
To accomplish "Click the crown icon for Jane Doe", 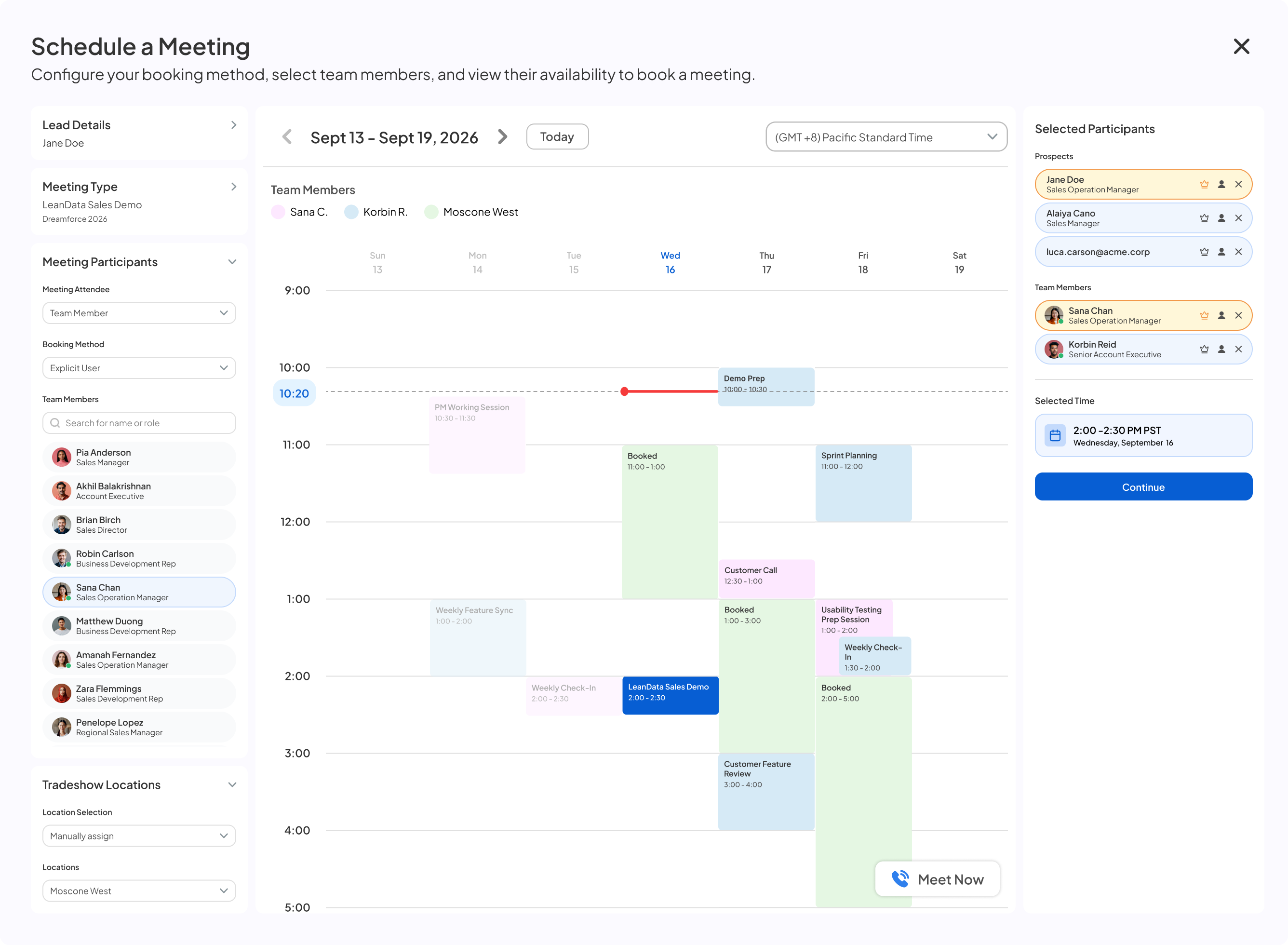I will pos(1204,184).
